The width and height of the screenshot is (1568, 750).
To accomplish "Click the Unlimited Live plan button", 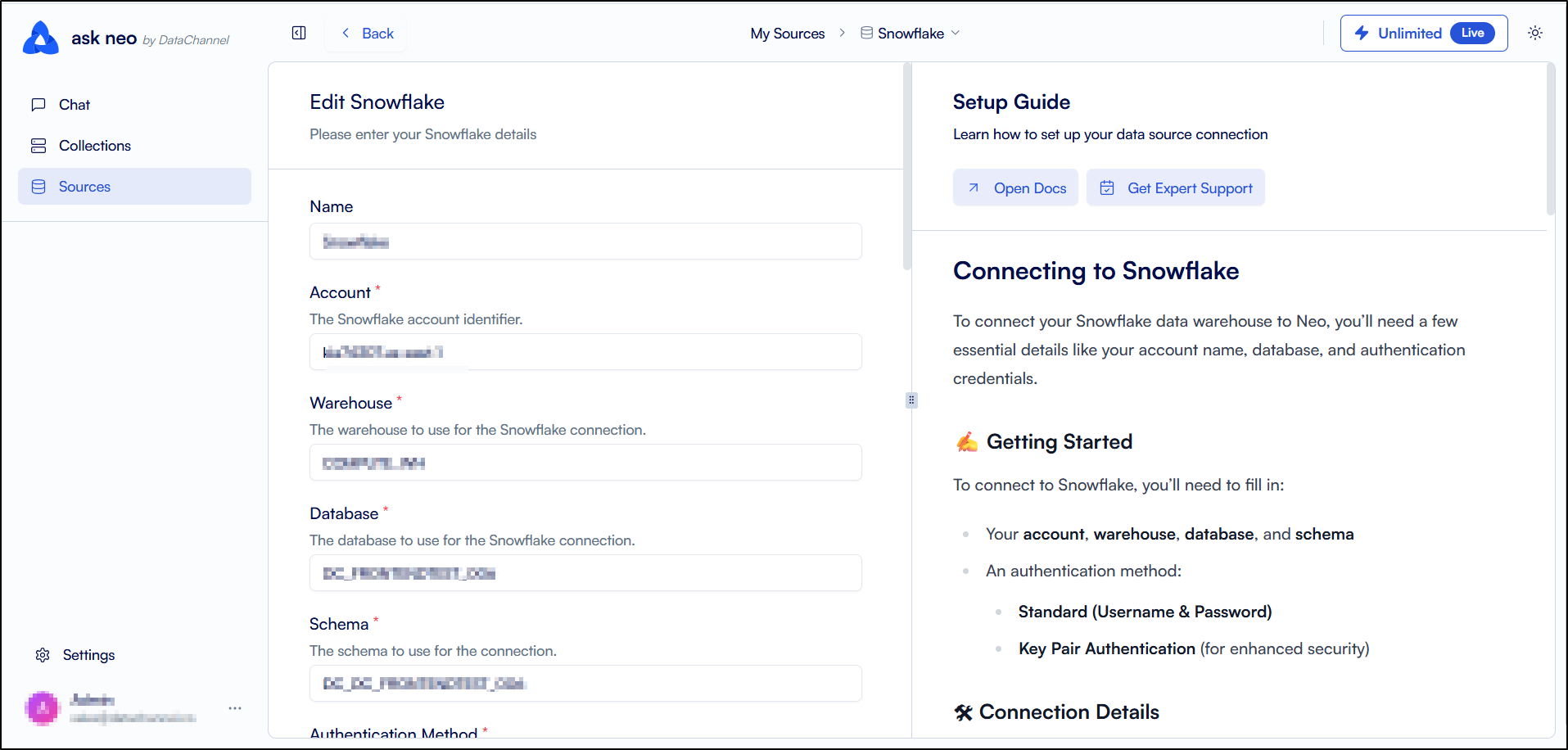I will [x=1424, y=34].
